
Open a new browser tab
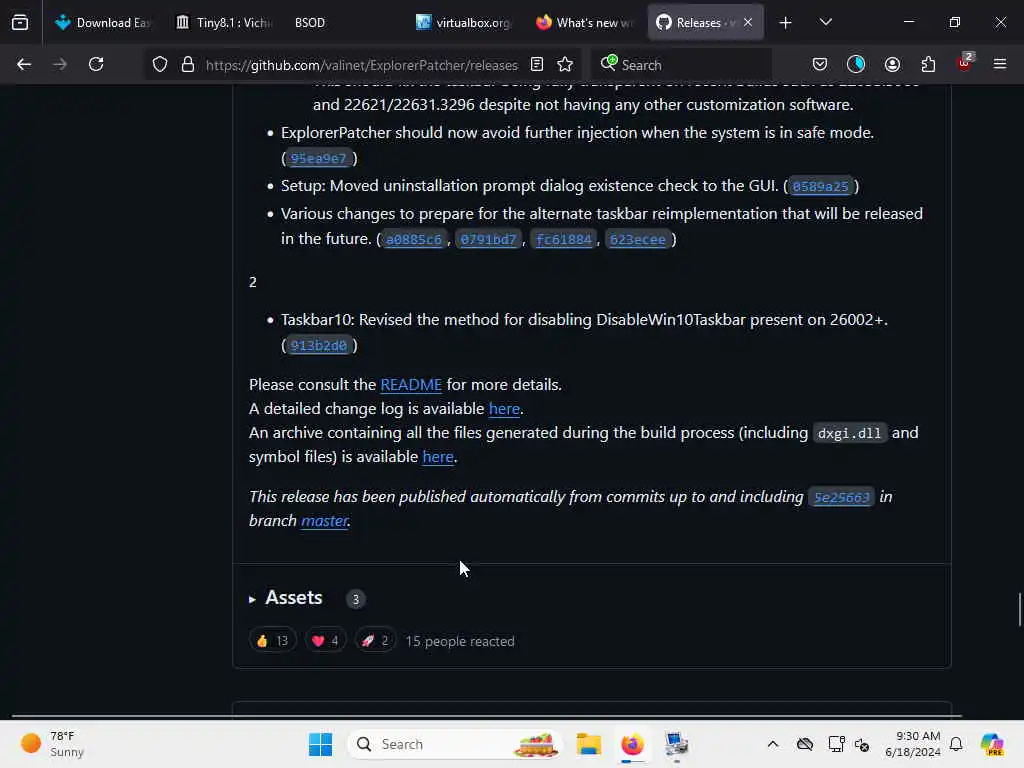785,22
